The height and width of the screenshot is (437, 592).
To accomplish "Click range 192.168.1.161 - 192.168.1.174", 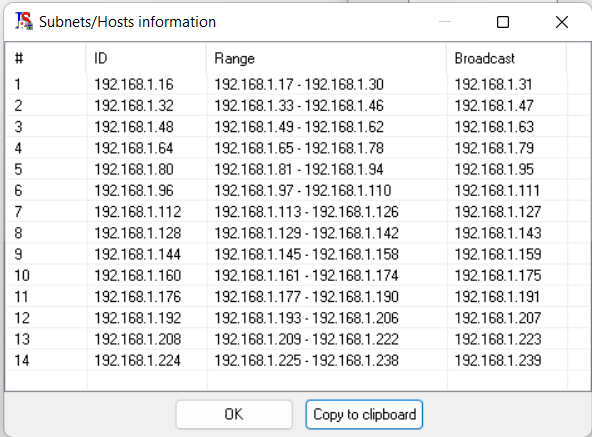I will coord(307,275).
